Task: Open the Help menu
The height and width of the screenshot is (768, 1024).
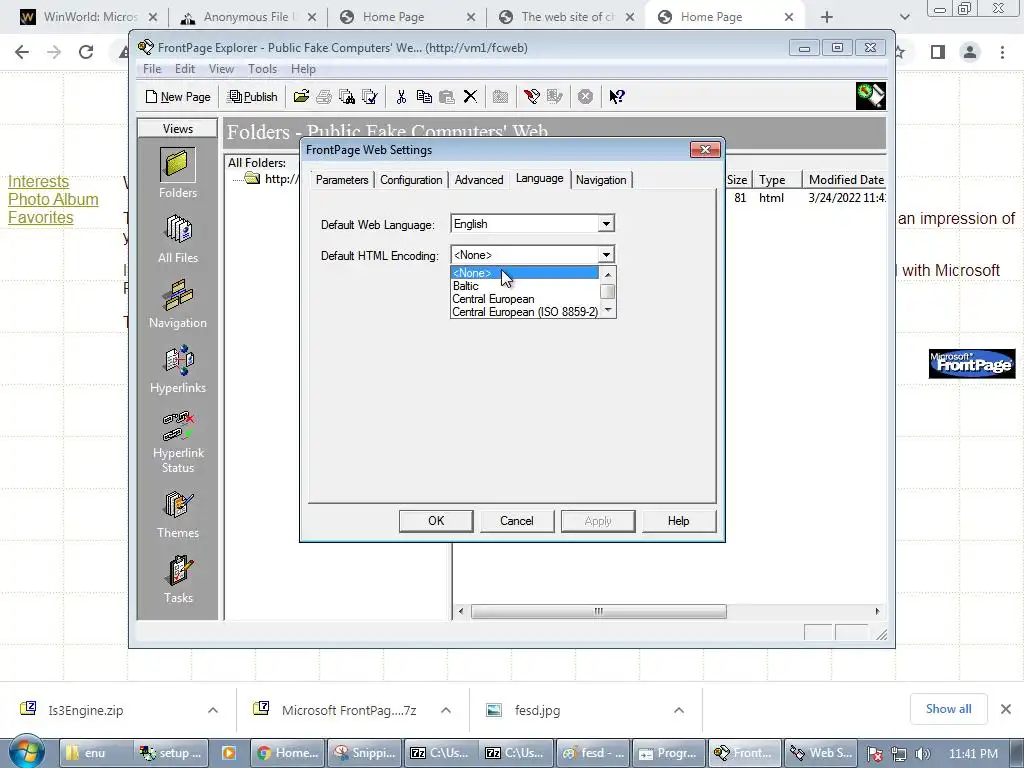Action: [x=303, y=69]
